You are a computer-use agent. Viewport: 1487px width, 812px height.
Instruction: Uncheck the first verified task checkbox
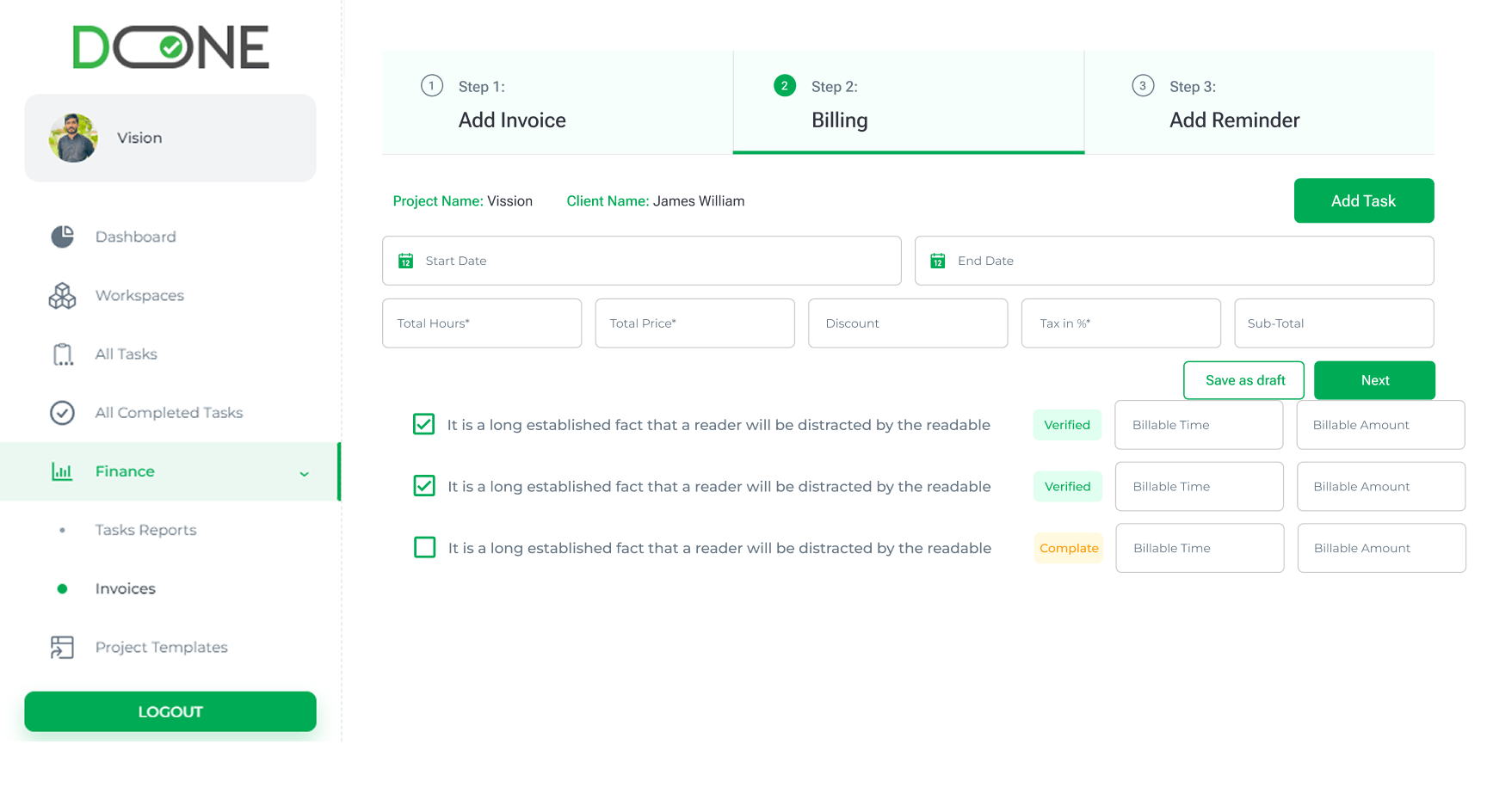click(423, 424)
